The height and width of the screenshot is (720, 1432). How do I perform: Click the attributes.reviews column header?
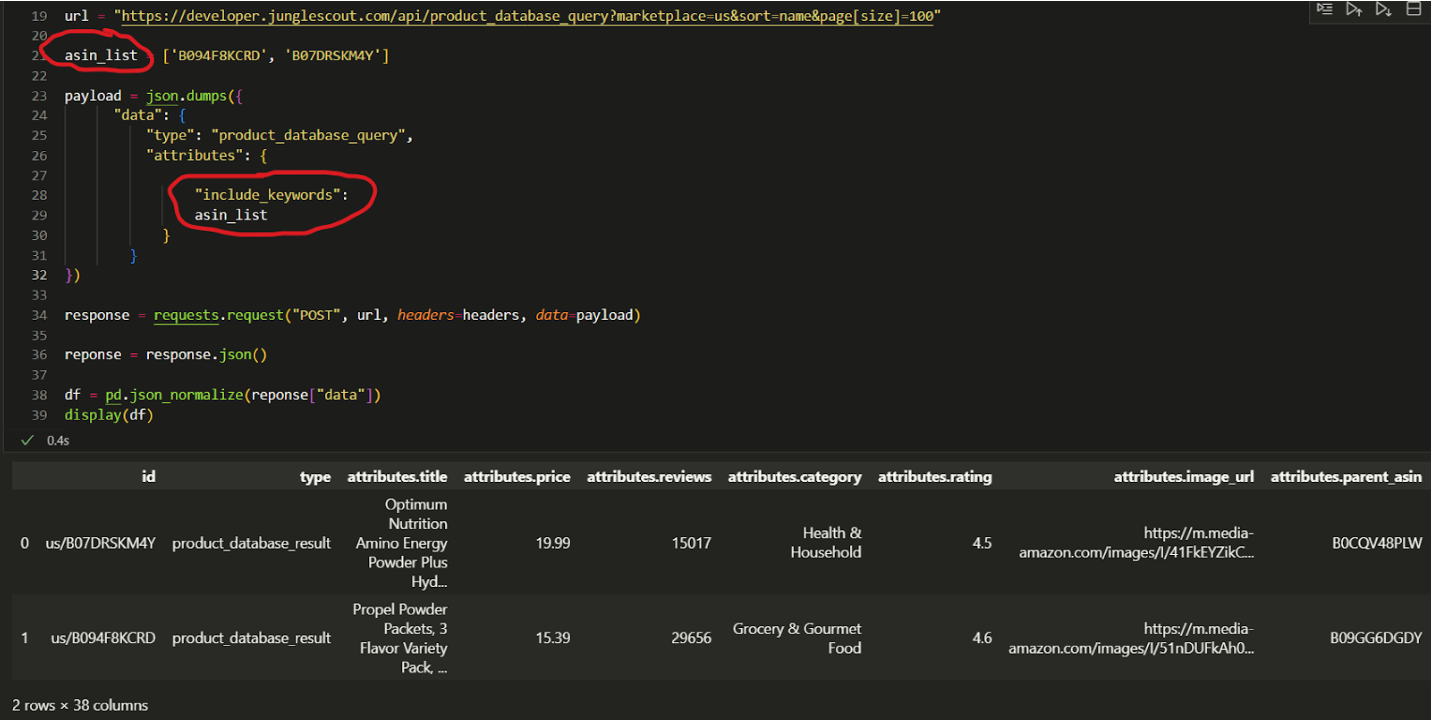click(x=649, y=477)
